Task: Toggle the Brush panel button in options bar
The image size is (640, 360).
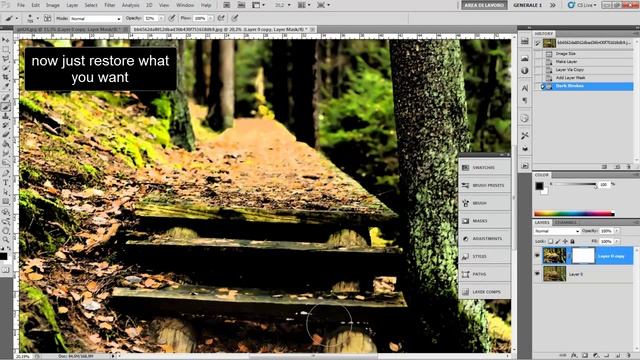Action: click(48, 18)
